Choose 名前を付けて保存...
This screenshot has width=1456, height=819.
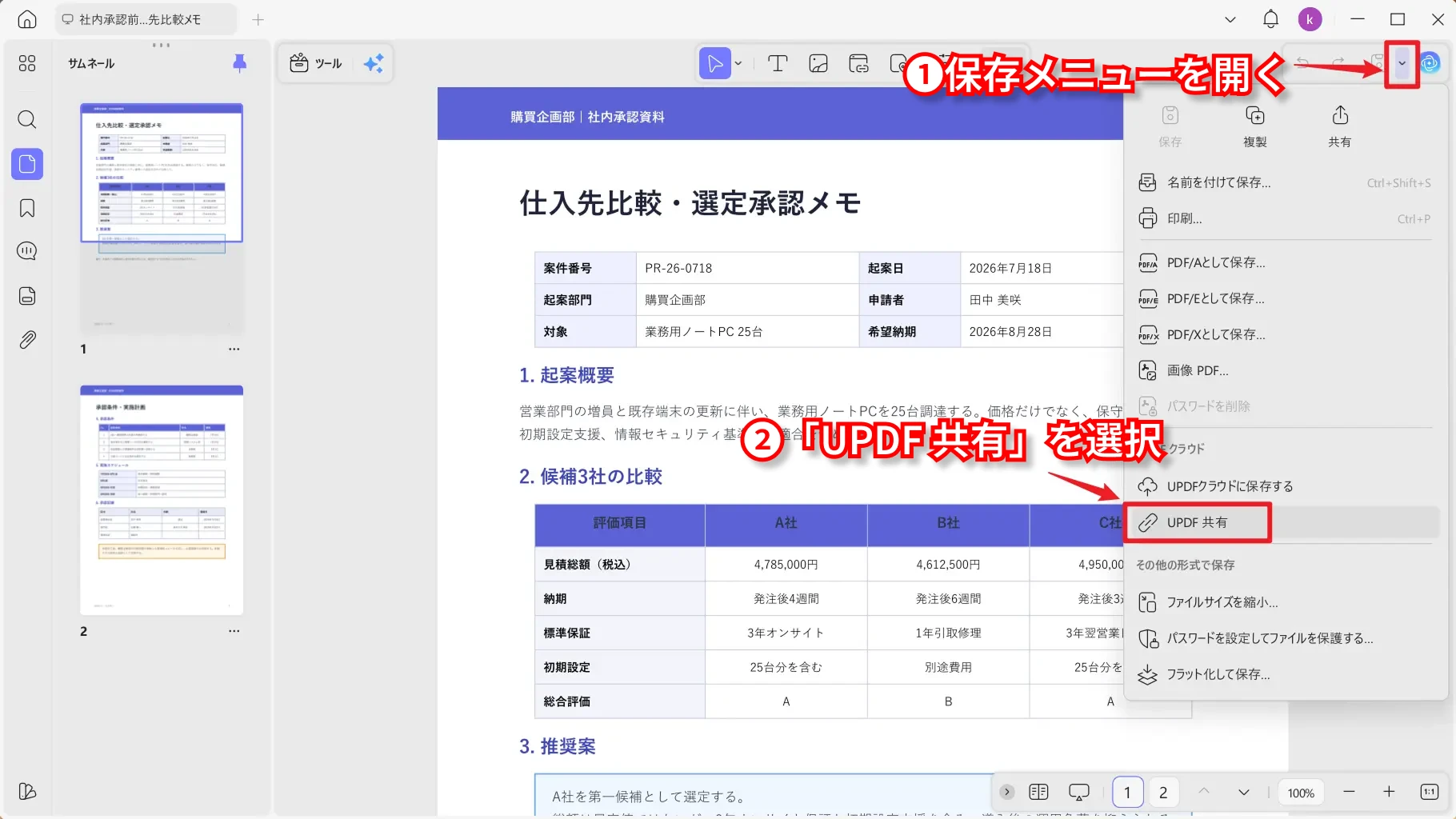[x=1285, y=182]
